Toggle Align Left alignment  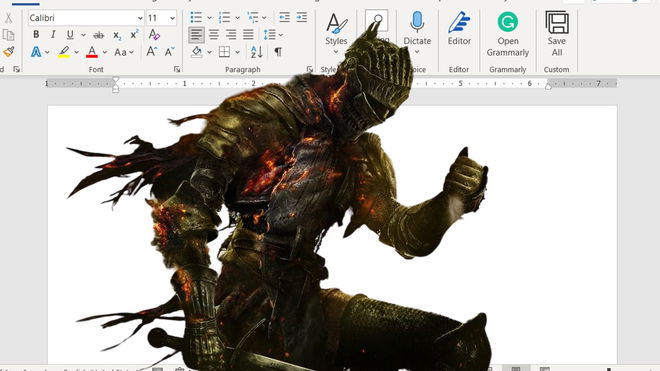point(196,35)
